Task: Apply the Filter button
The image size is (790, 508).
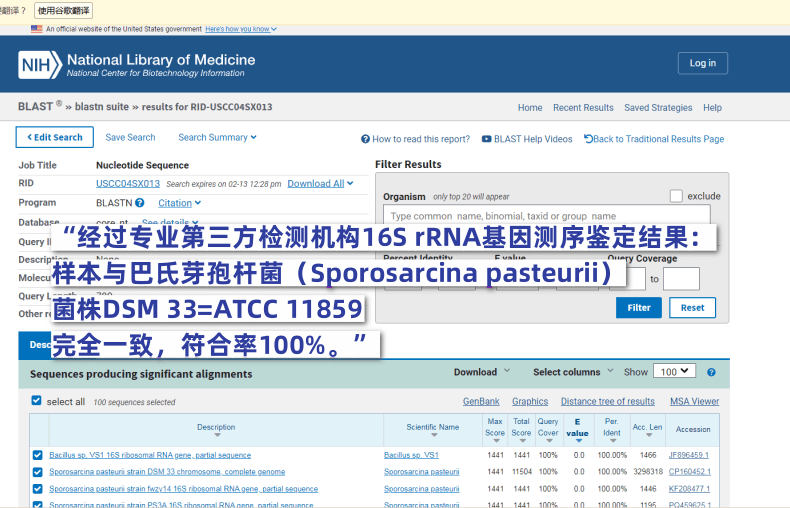Action: coord(638,307)
